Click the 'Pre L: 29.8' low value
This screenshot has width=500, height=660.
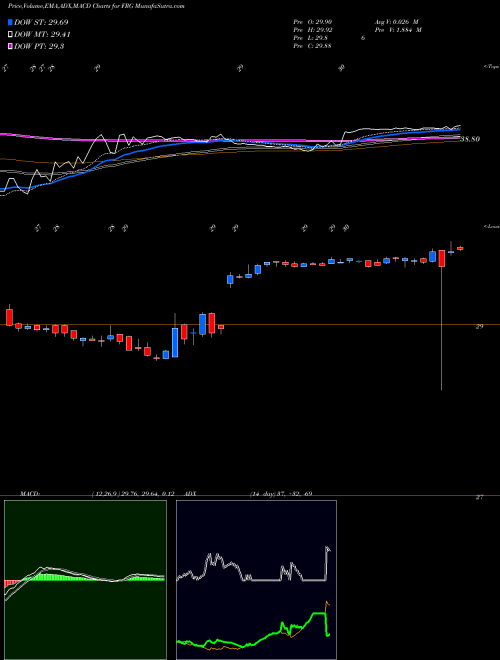(310, 37)
